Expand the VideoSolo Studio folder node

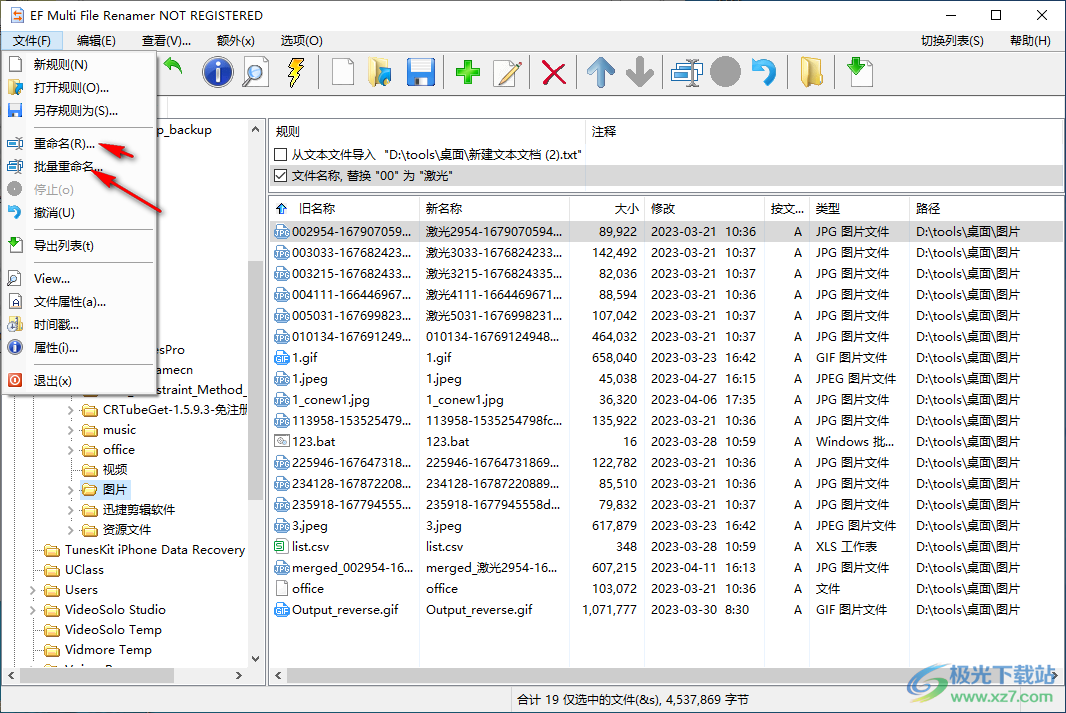(33, 610)
